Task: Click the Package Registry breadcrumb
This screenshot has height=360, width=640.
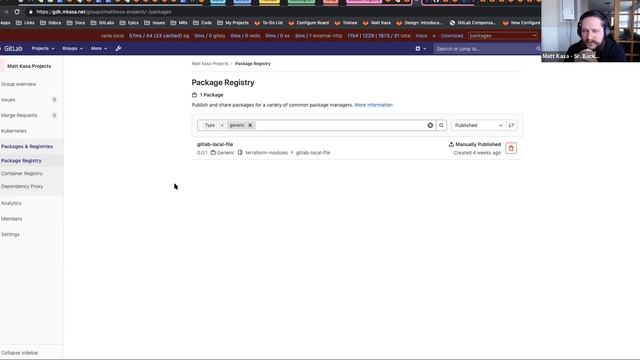Action: (x=253, y=64)
